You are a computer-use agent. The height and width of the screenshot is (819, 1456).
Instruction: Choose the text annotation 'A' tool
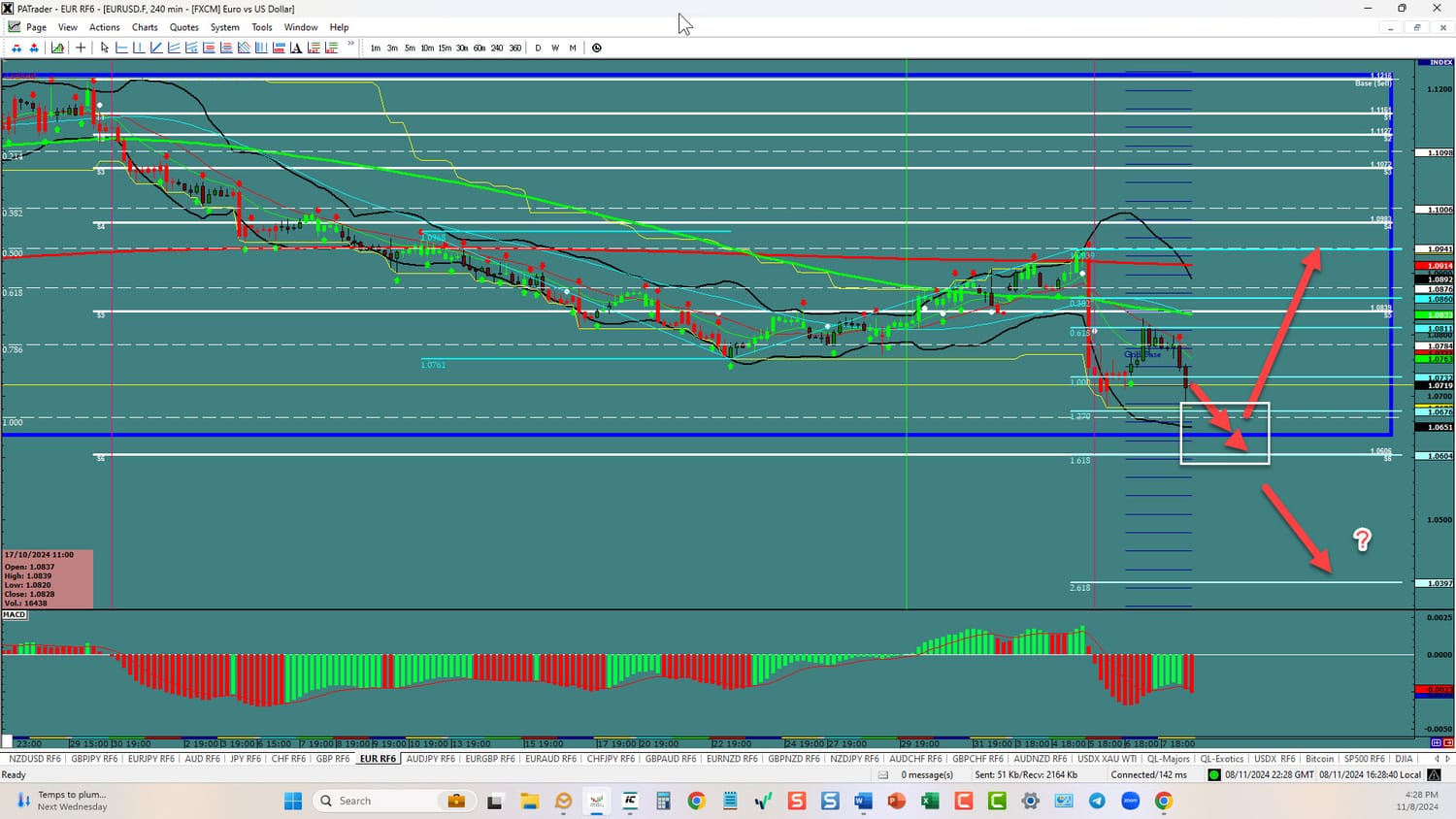click(x=296, y=48)
